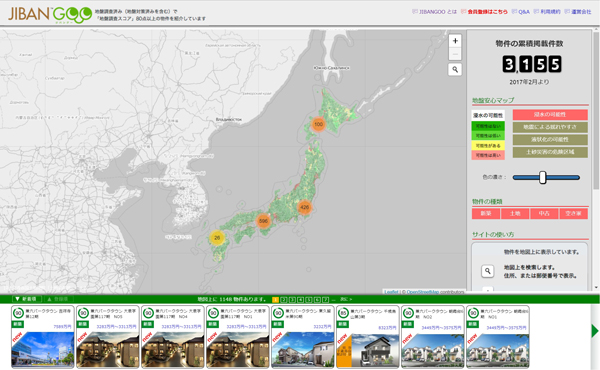The height and width of the screenshot is (370, 600).
Task: Select 液状化の可能性 map layer button
Action: coord(550,139)
